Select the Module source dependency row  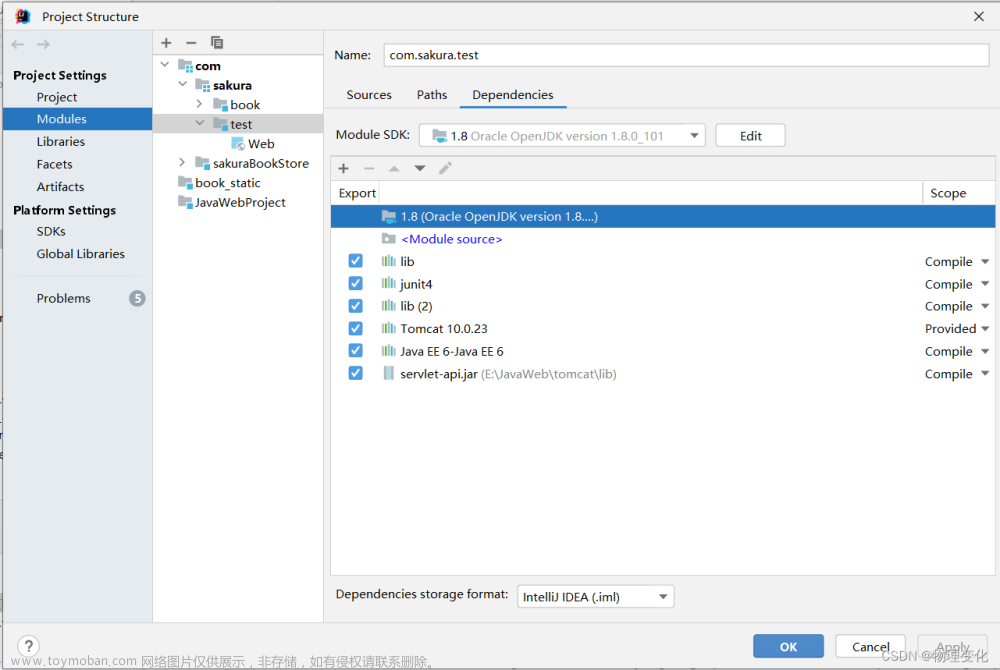[663, 239]
